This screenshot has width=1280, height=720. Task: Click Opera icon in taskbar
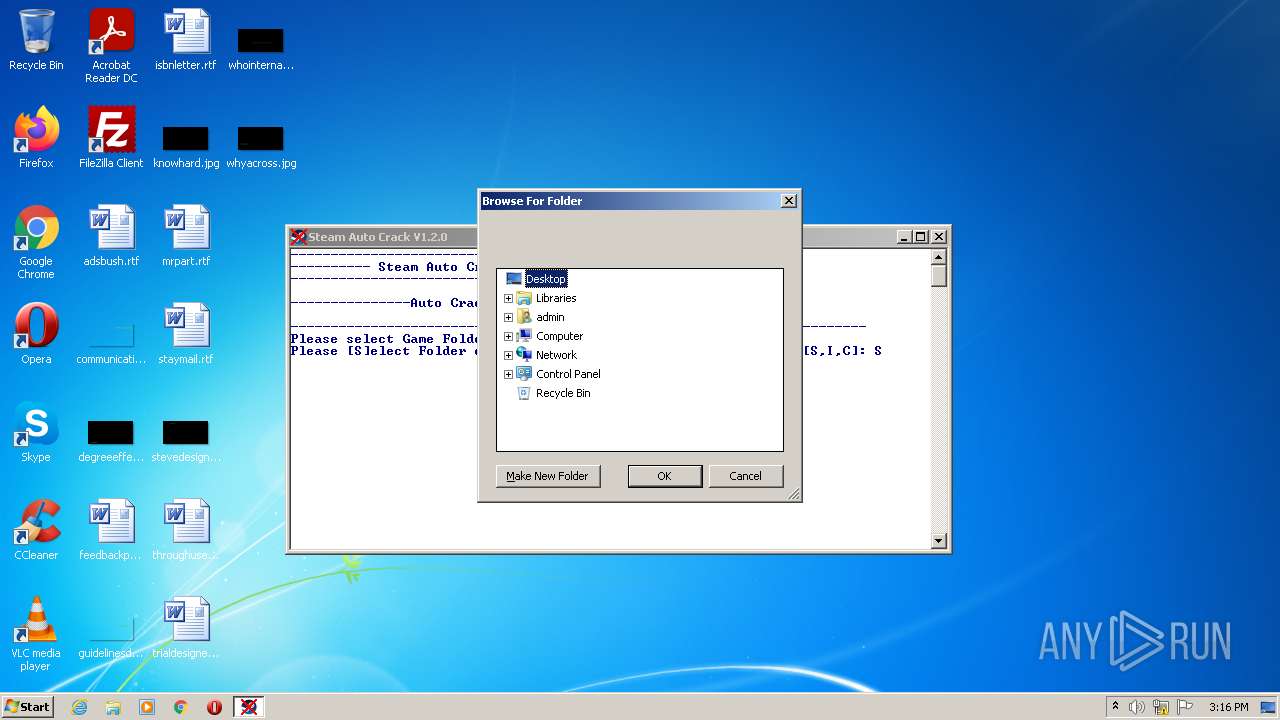pos(214,707)
